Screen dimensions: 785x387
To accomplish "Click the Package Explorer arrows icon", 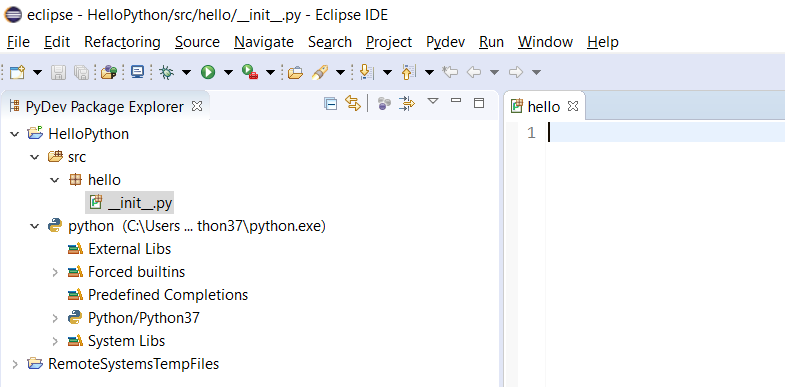I will pos(407,104).
